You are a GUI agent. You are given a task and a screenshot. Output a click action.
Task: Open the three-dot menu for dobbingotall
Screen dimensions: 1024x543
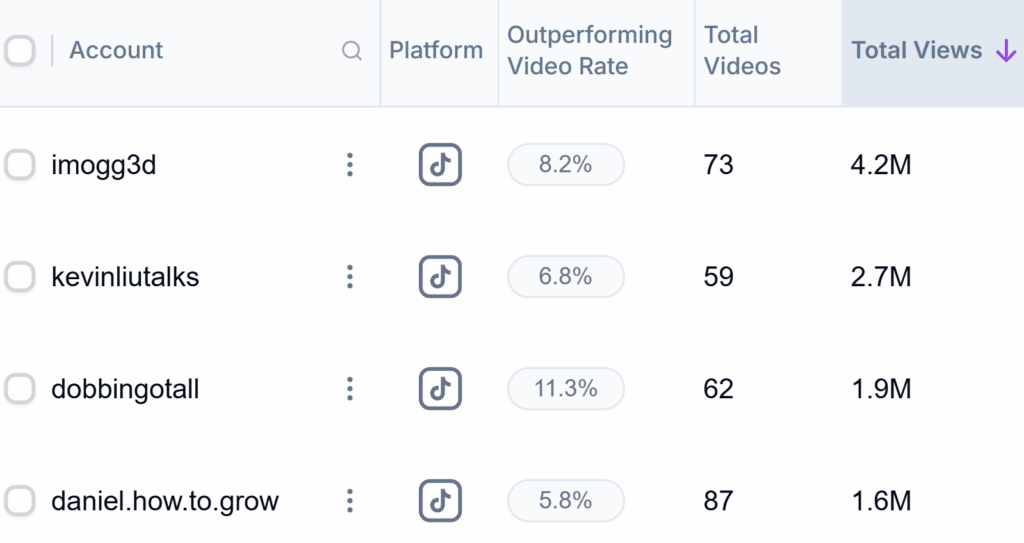tap(349, 389)
